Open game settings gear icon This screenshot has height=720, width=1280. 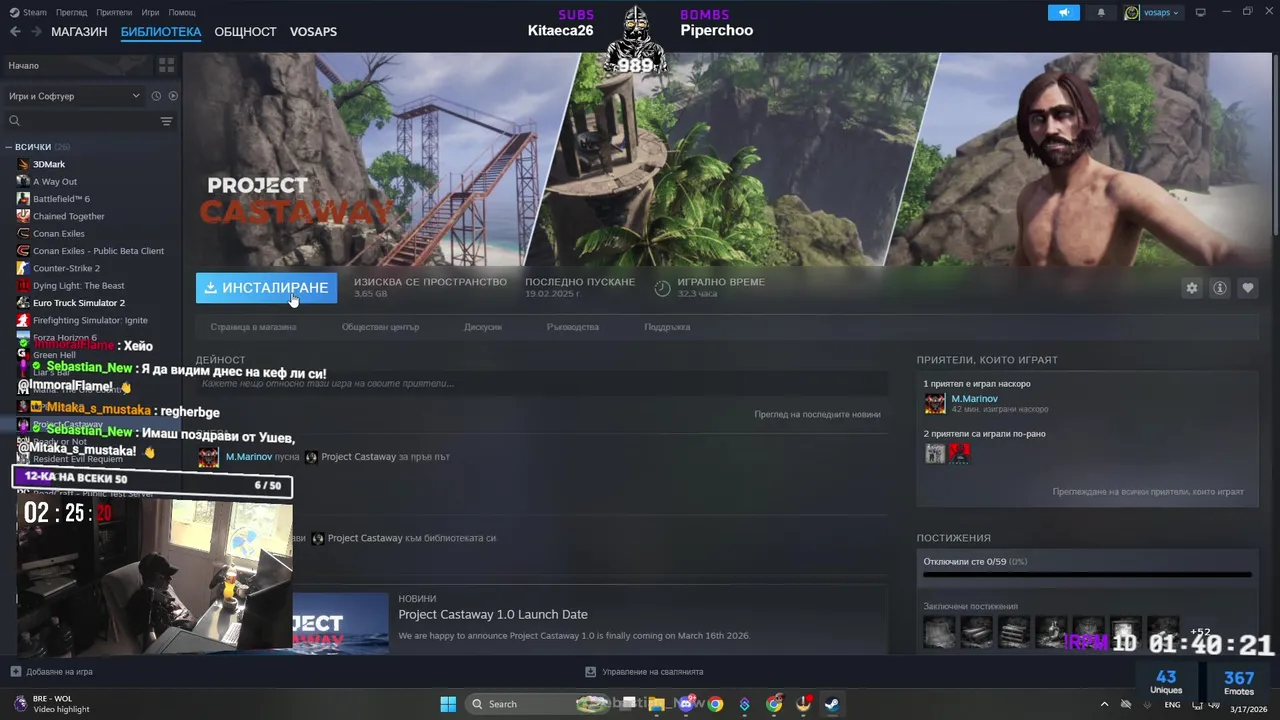(x=1191, y=288)
